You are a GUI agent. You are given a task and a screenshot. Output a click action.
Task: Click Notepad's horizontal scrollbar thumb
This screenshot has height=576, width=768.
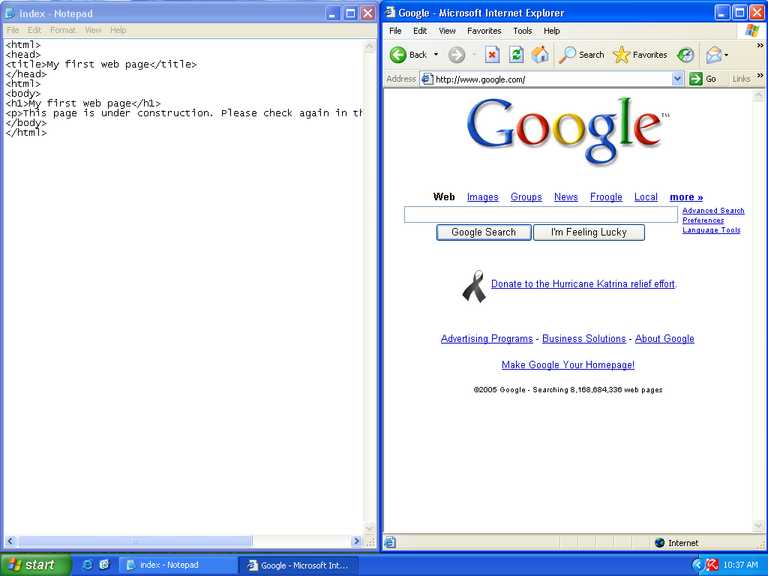tap(135, 541)
